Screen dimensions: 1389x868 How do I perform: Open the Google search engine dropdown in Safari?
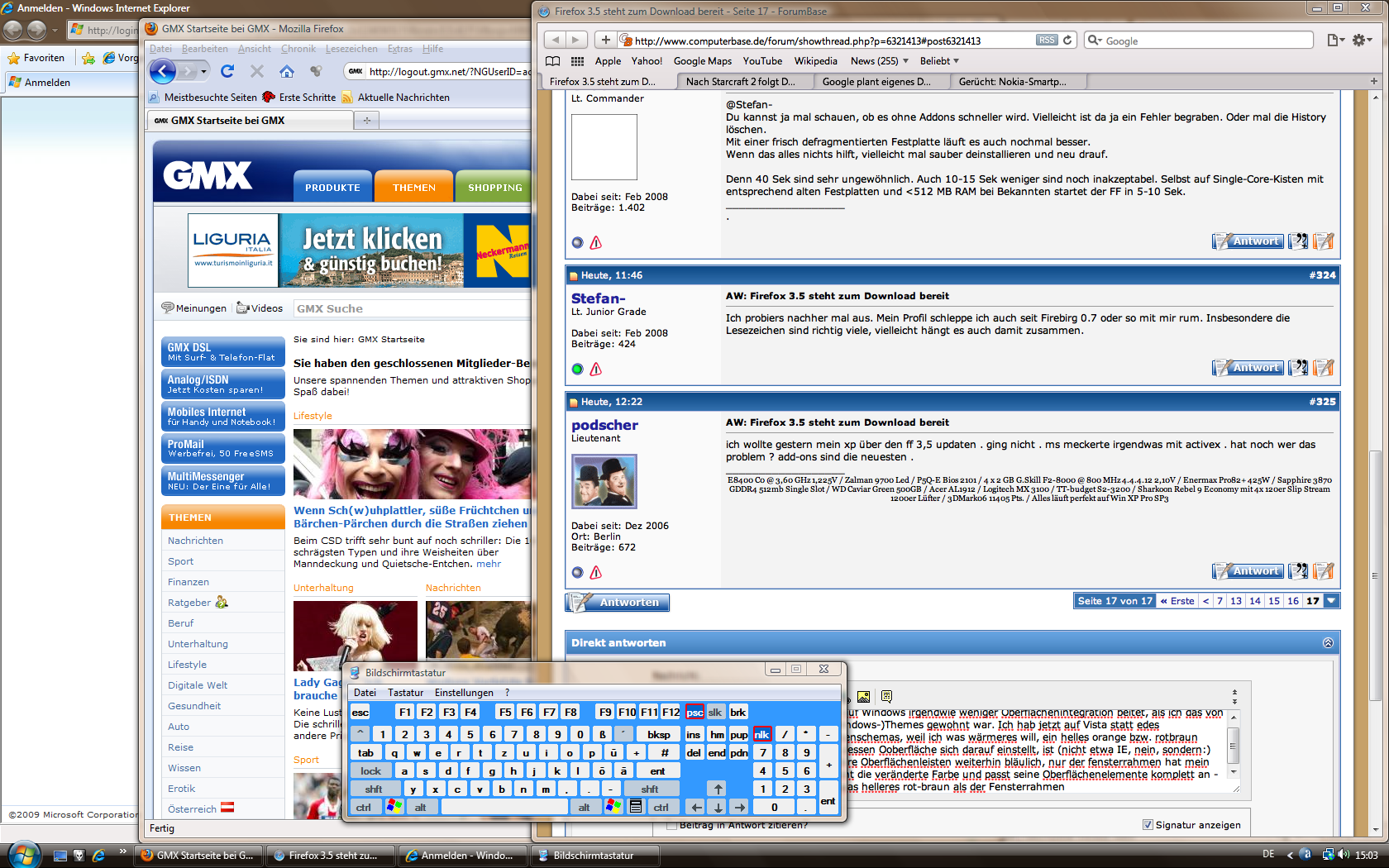[1095, 40]
